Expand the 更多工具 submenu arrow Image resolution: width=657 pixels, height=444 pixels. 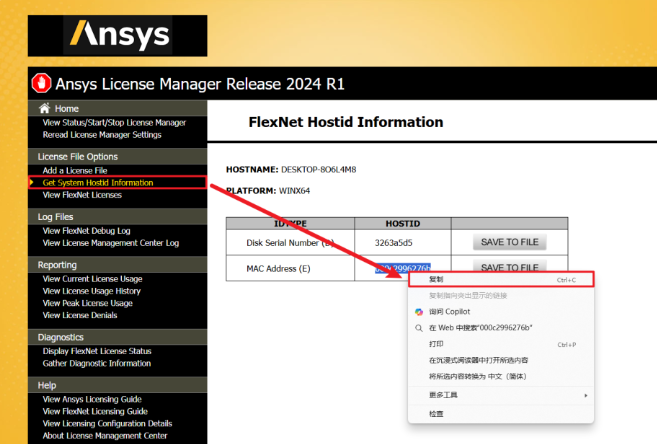[586, 395]
